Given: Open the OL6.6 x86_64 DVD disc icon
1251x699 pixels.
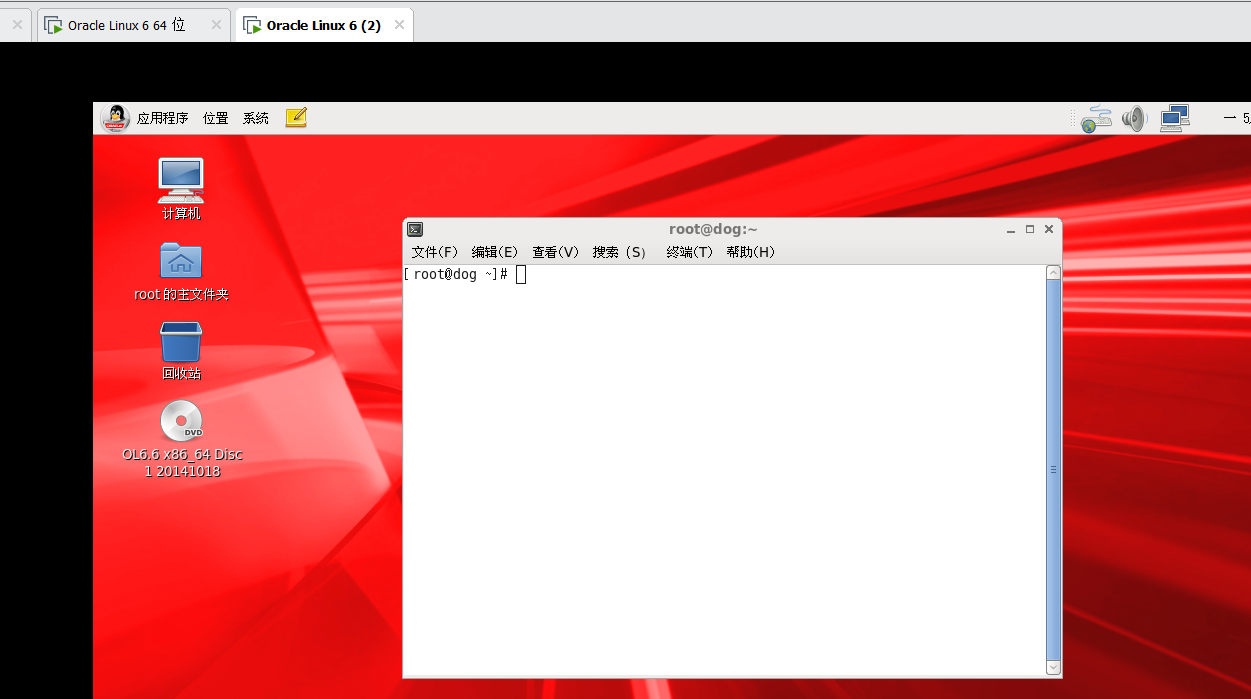Looking at the screenshot, I should click(x=181, y=420).
